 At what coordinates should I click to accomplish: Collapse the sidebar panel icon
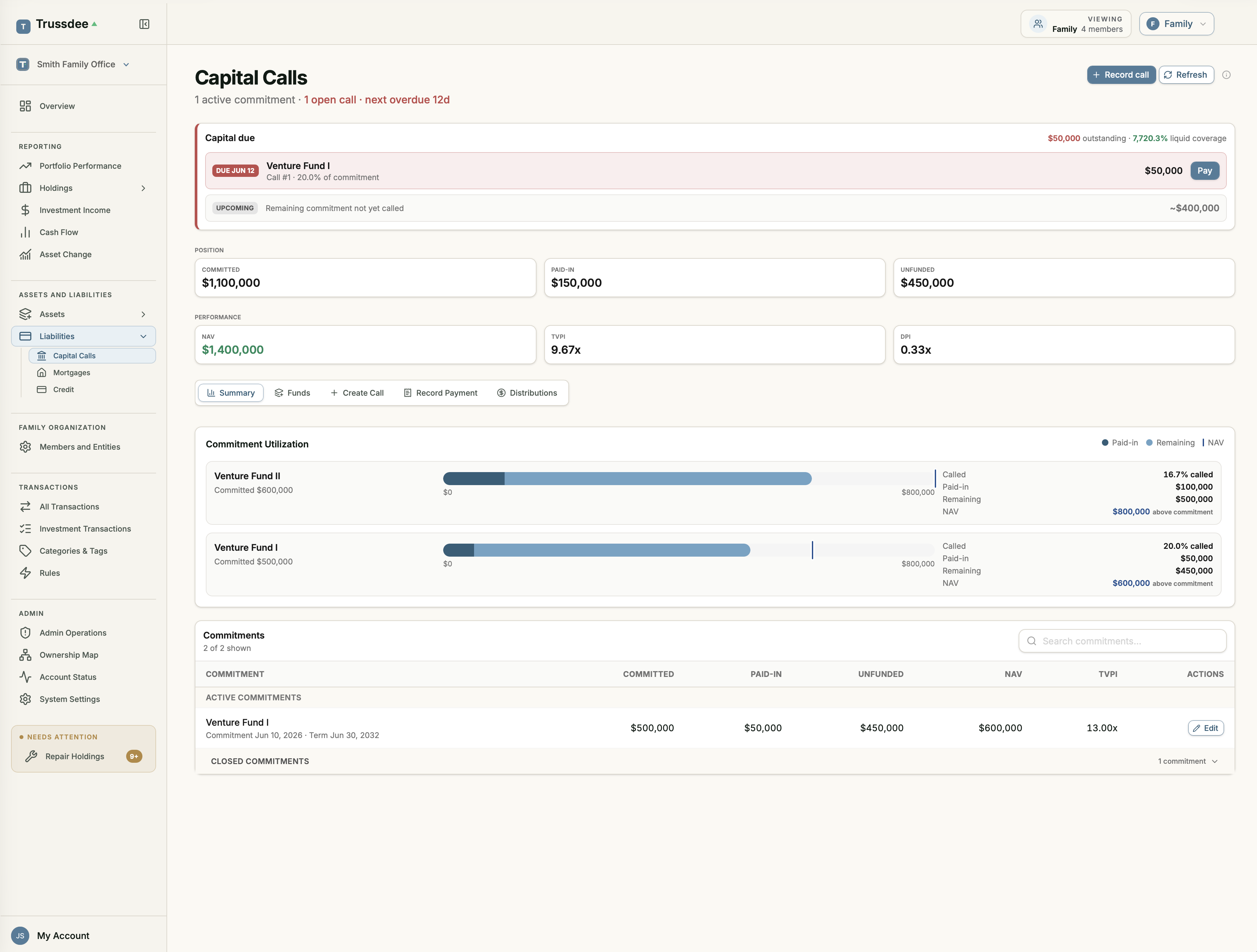(144, 24)
